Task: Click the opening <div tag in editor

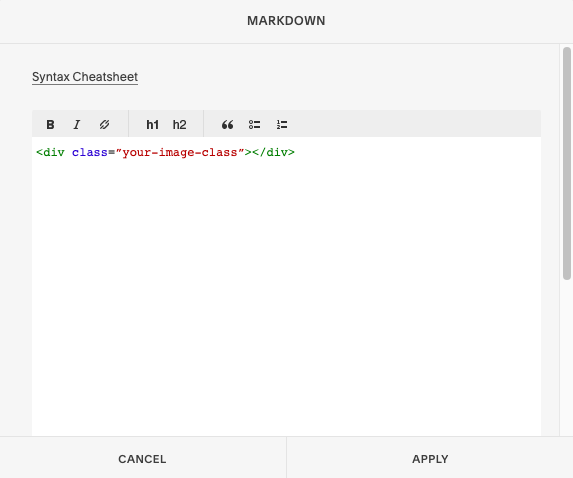Action: click(50, 152)
